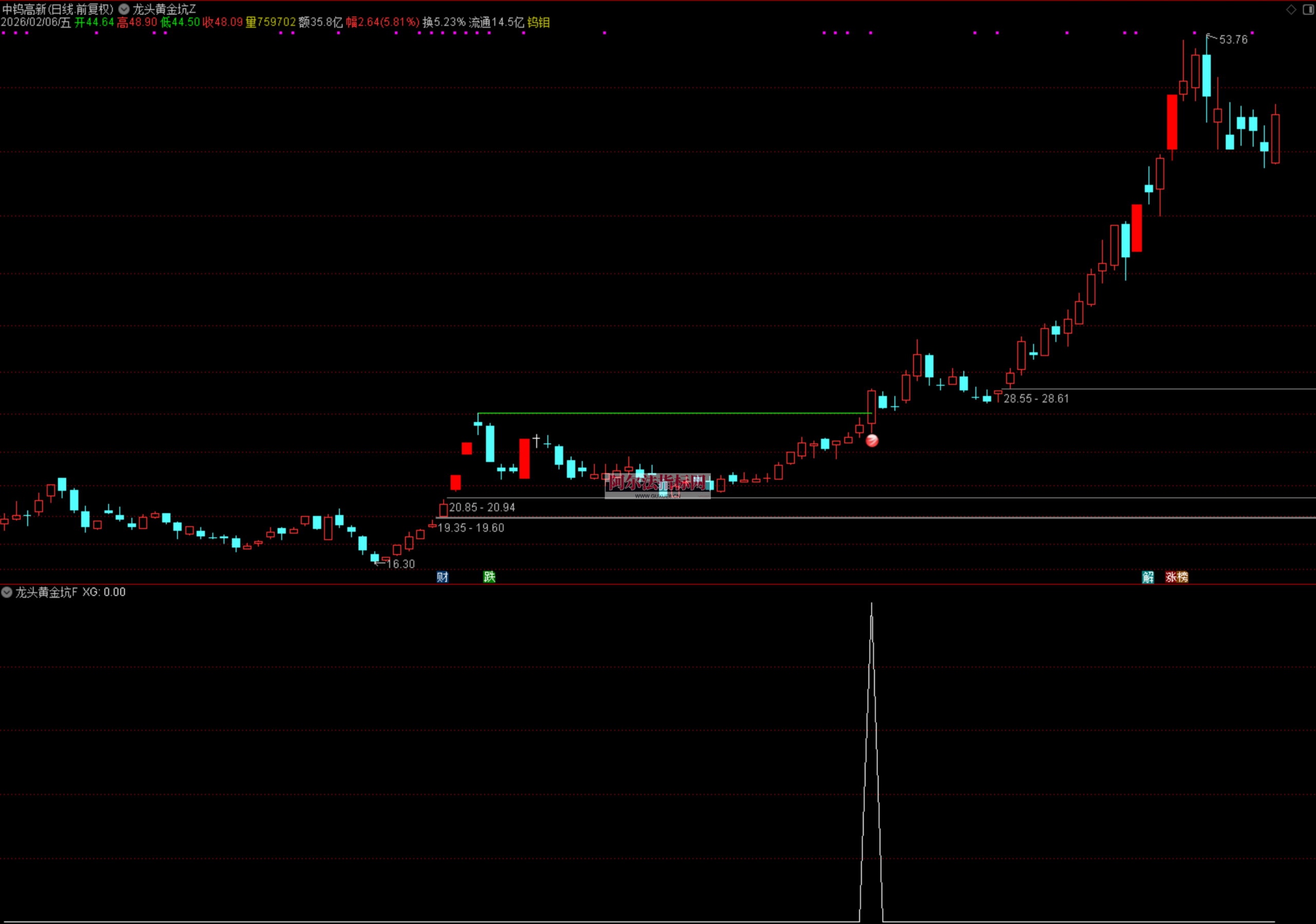
Task: Click the XG signal spike peak
Action: tap(871, 605)
